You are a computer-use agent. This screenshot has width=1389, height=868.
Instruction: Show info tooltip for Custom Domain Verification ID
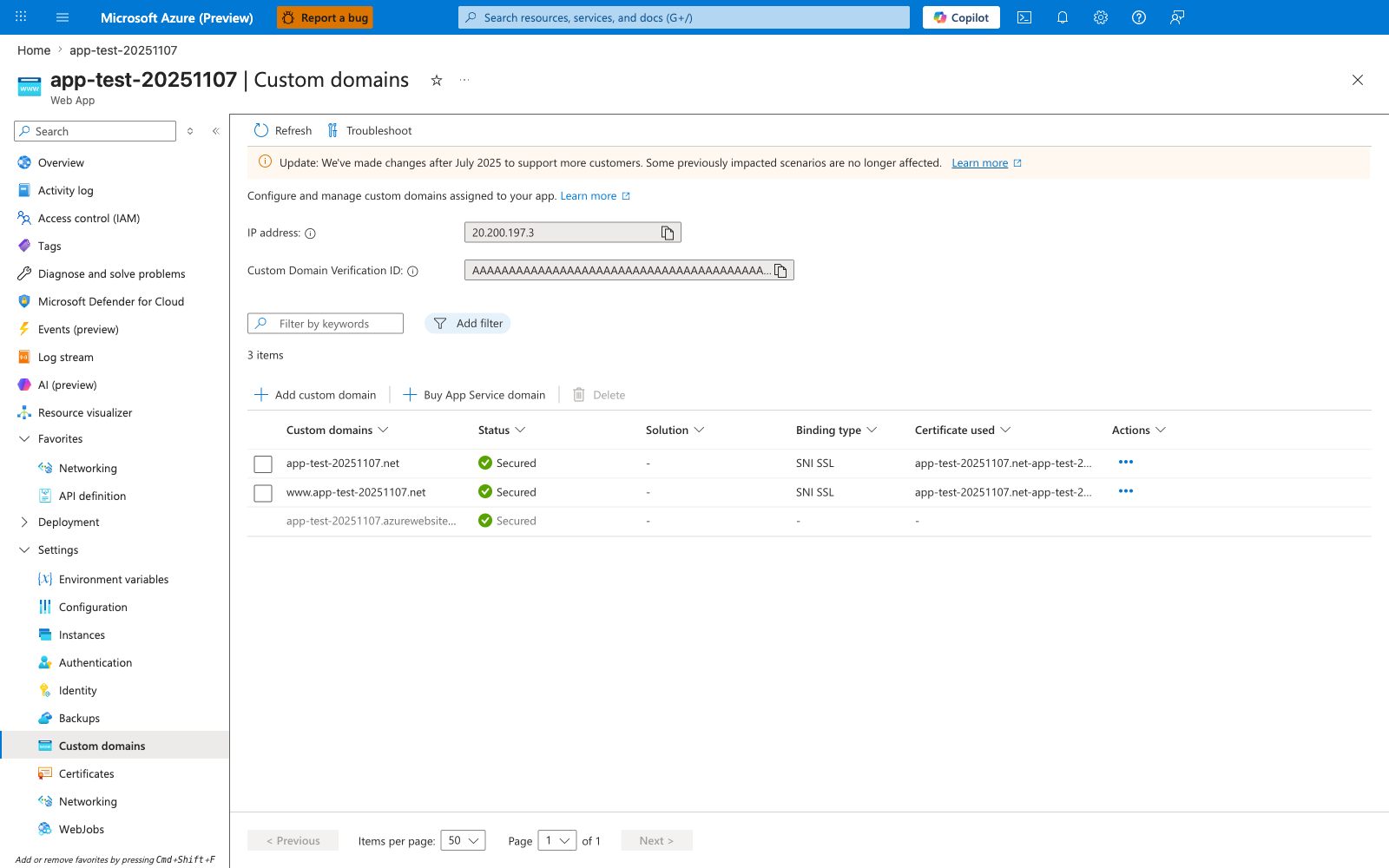point(413,271)
